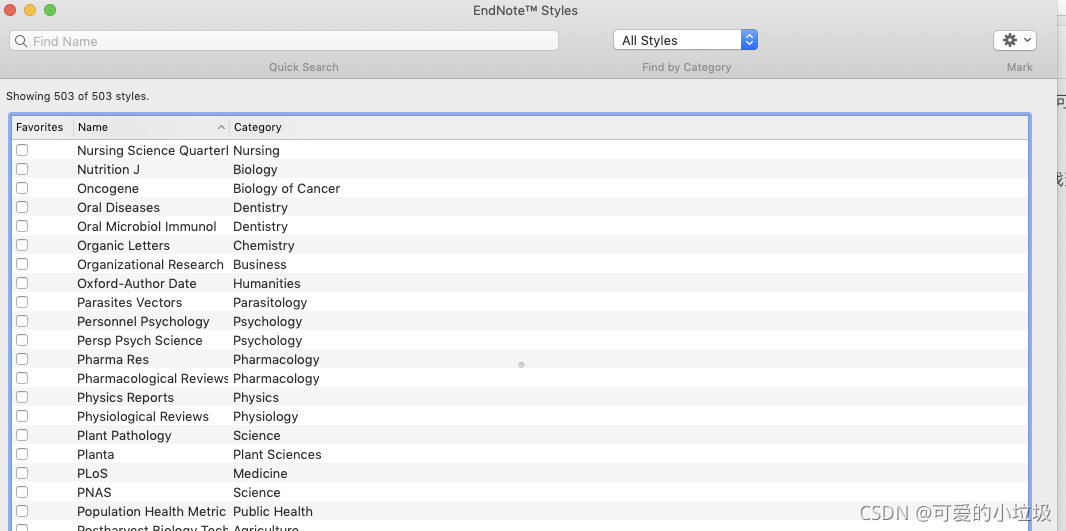Check the Personnel Psychology favorite box
1066x531 pixels.
click(x=22, y=322)
